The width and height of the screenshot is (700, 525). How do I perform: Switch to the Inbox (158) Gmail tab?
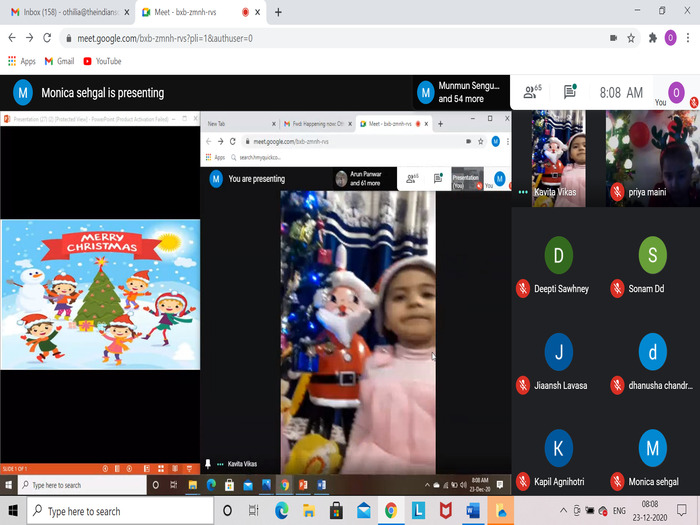[x=65, y=12]
